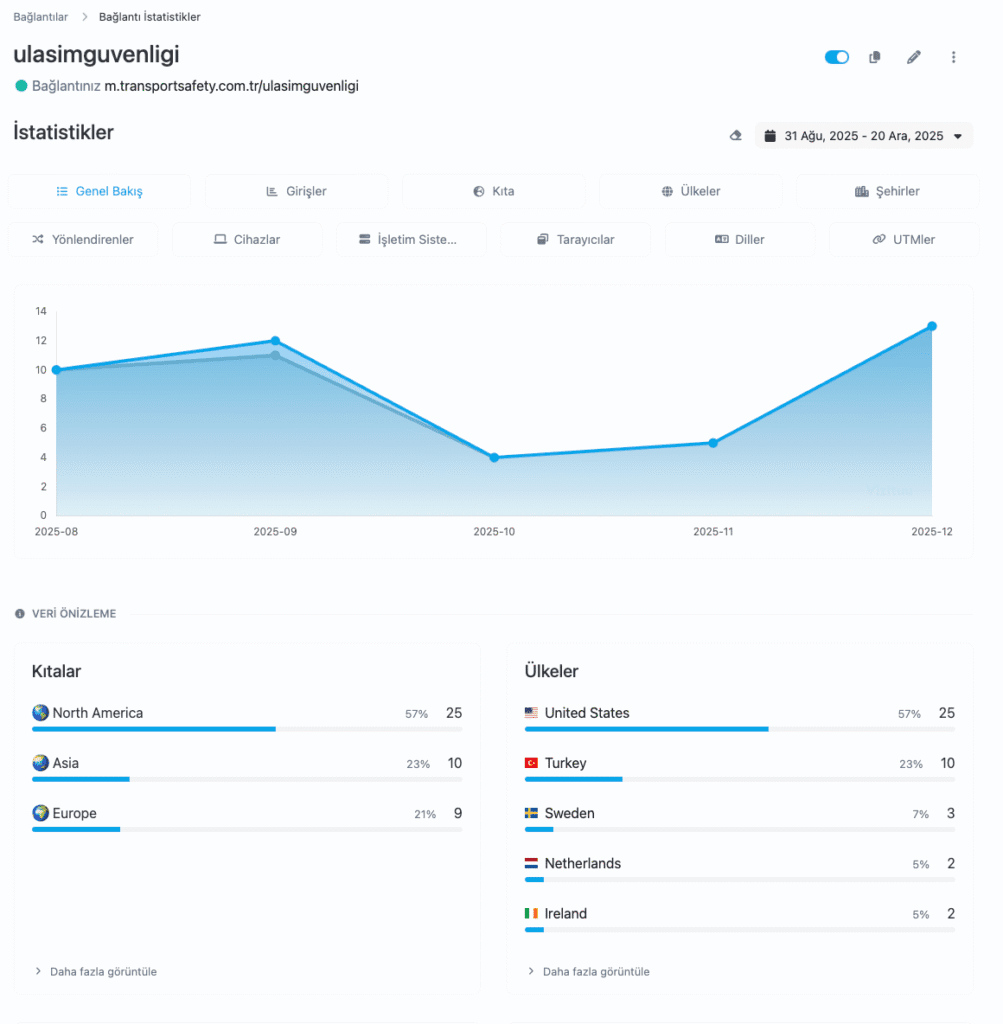This screenshot has height=1024, width=1003.
Task: Click the Bağlantılar breadcrumb link
Action: pyautogui.click(x=40, y=17)
